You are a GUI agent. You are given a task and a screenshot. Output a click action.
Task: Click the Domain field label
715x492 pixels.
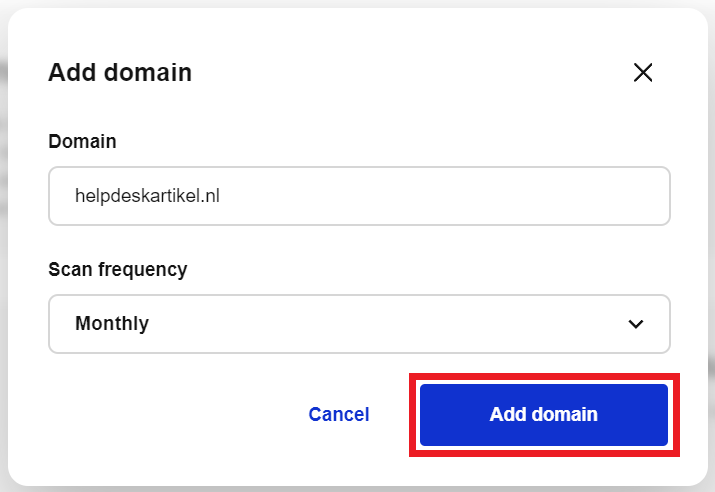tap(82, 142)
